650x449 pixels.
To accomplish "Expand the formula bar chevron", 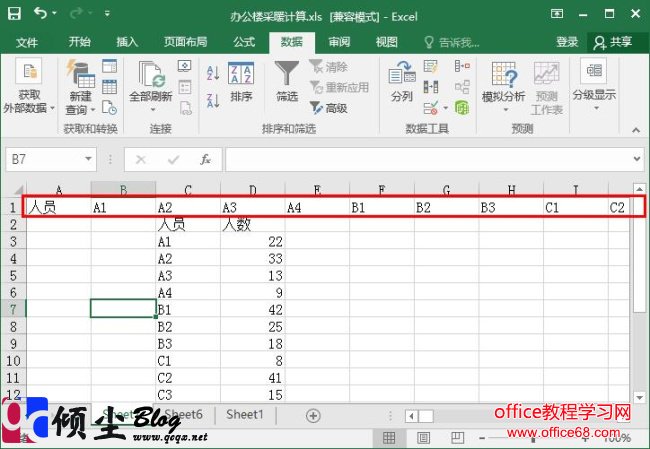I will [637, 159].
